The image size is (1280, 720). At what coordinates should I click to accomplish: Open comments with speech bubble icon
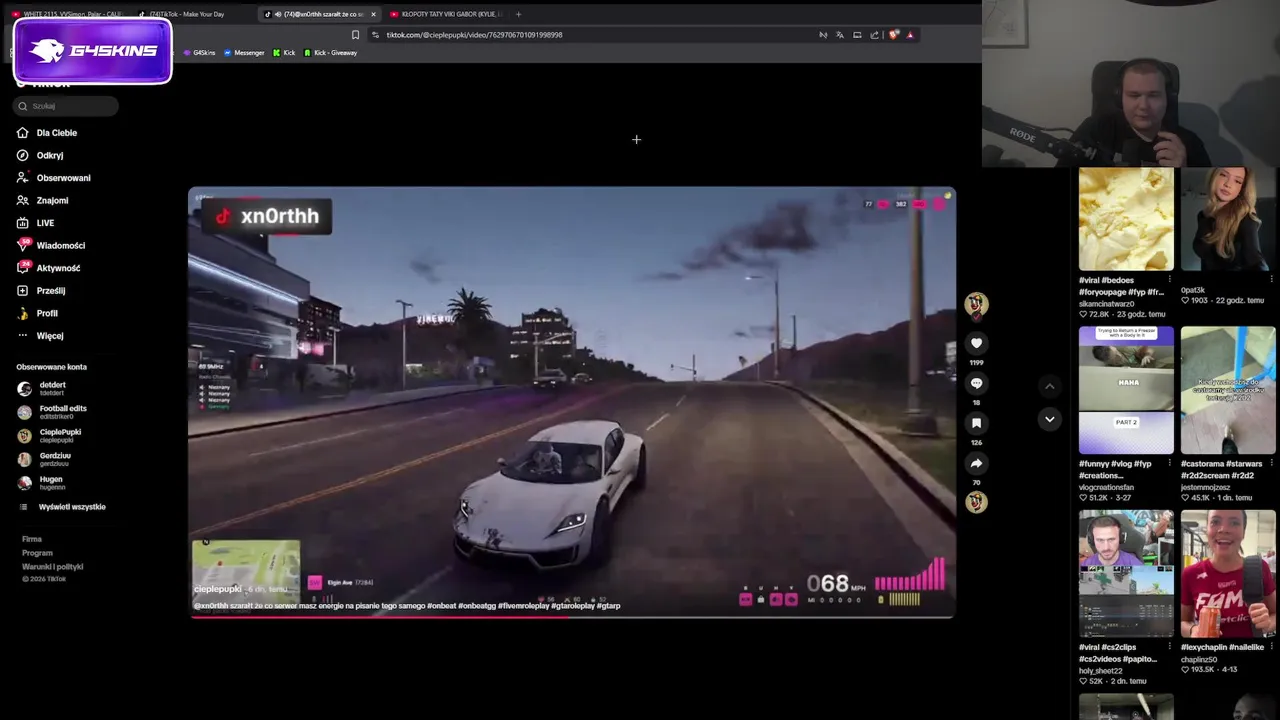click(976, 383)
